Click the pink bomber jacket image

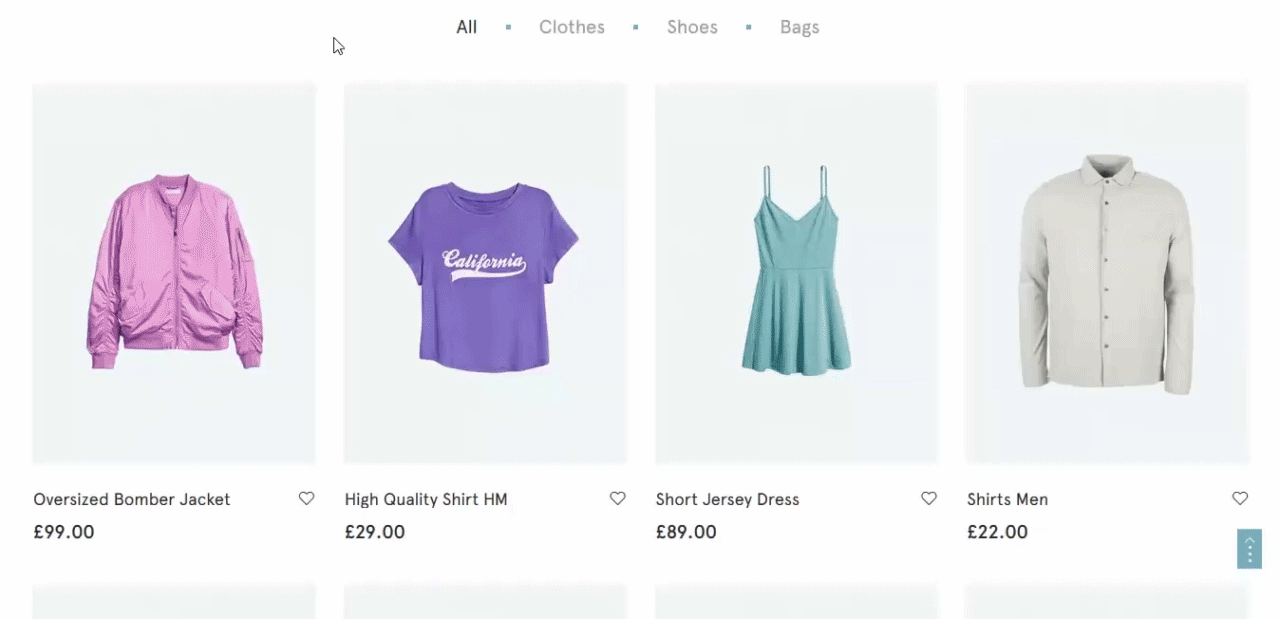[174, 273]
